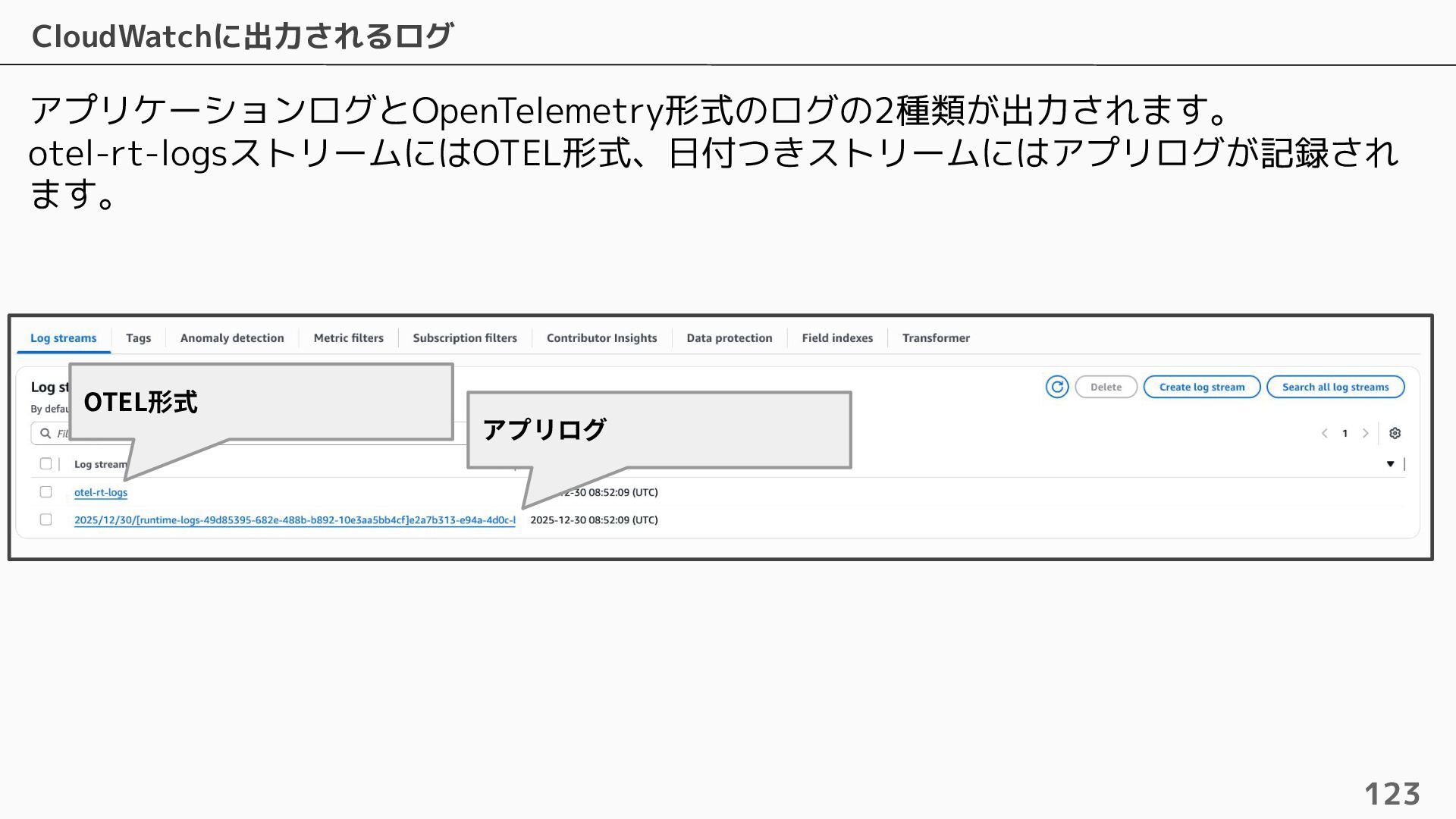Viewport: 1456px width, 819px height.
Task: Open the otel-rt-logs stream link
Action: 101,492
